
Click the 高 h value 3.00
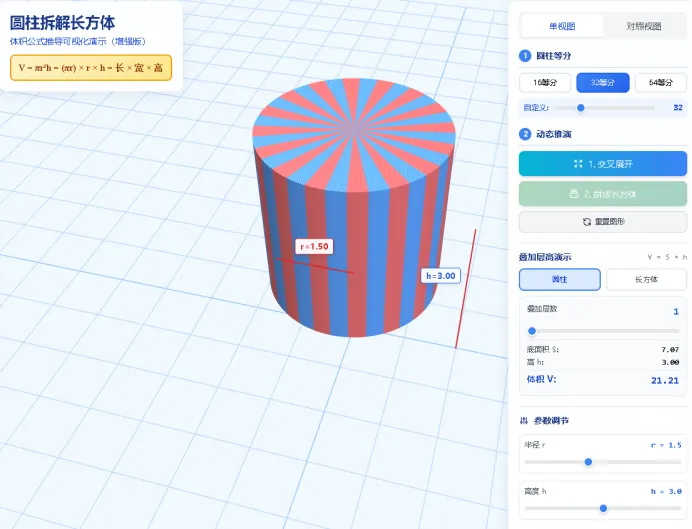[x=670, y=362]
